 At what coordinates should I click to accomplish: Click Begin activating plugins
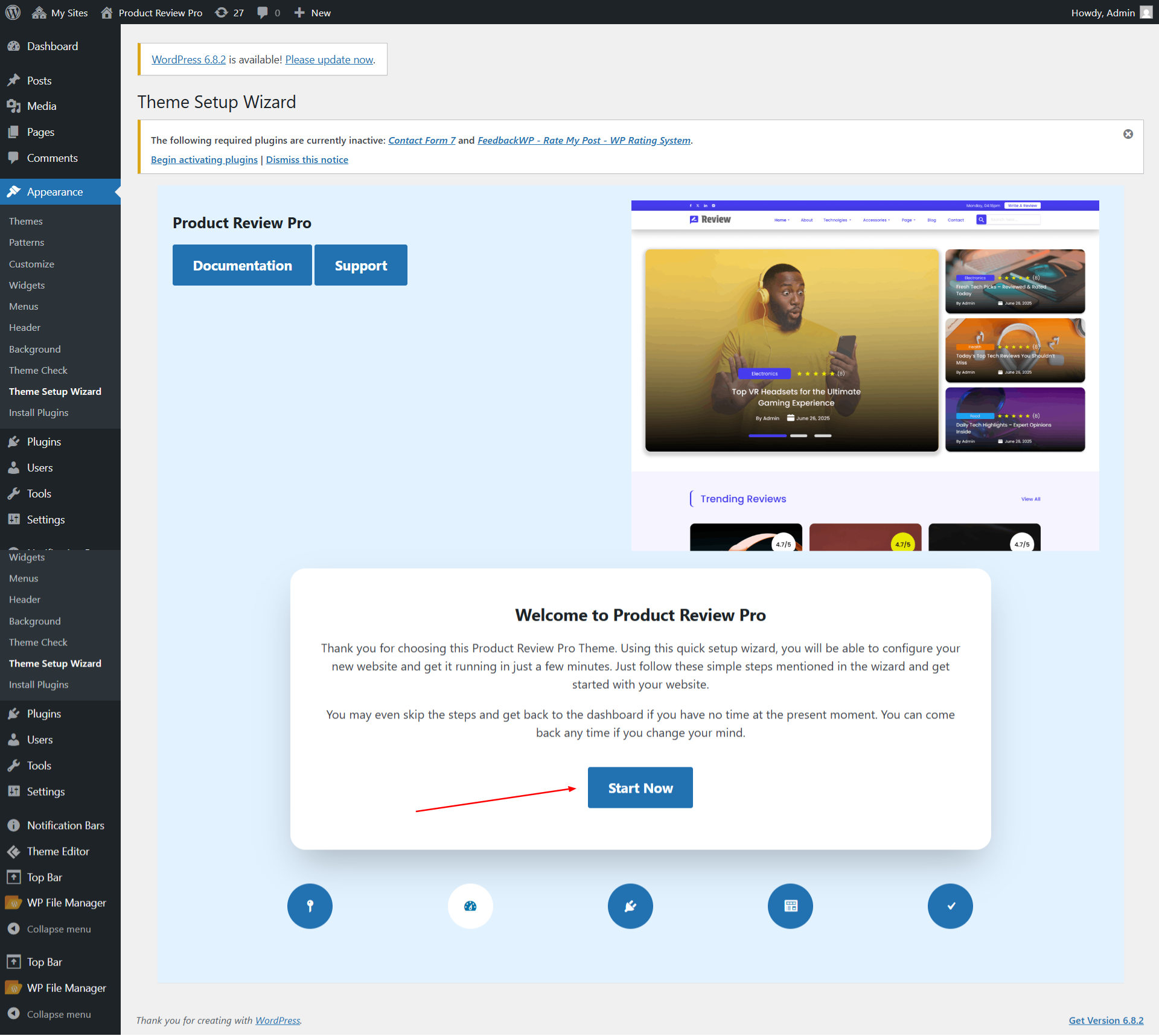204,159
